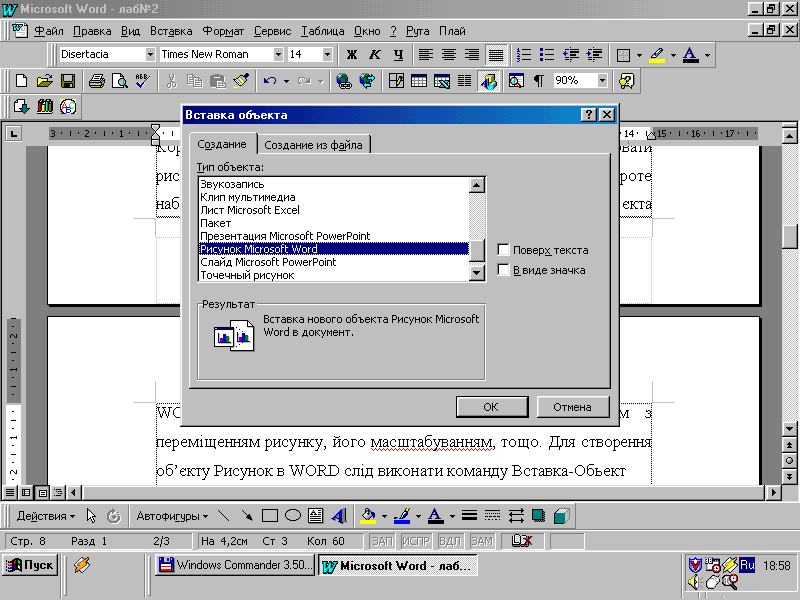This screenshot has height=600, width=800.
Task: Select the 'Создание' tab
Action: (222, 144)
